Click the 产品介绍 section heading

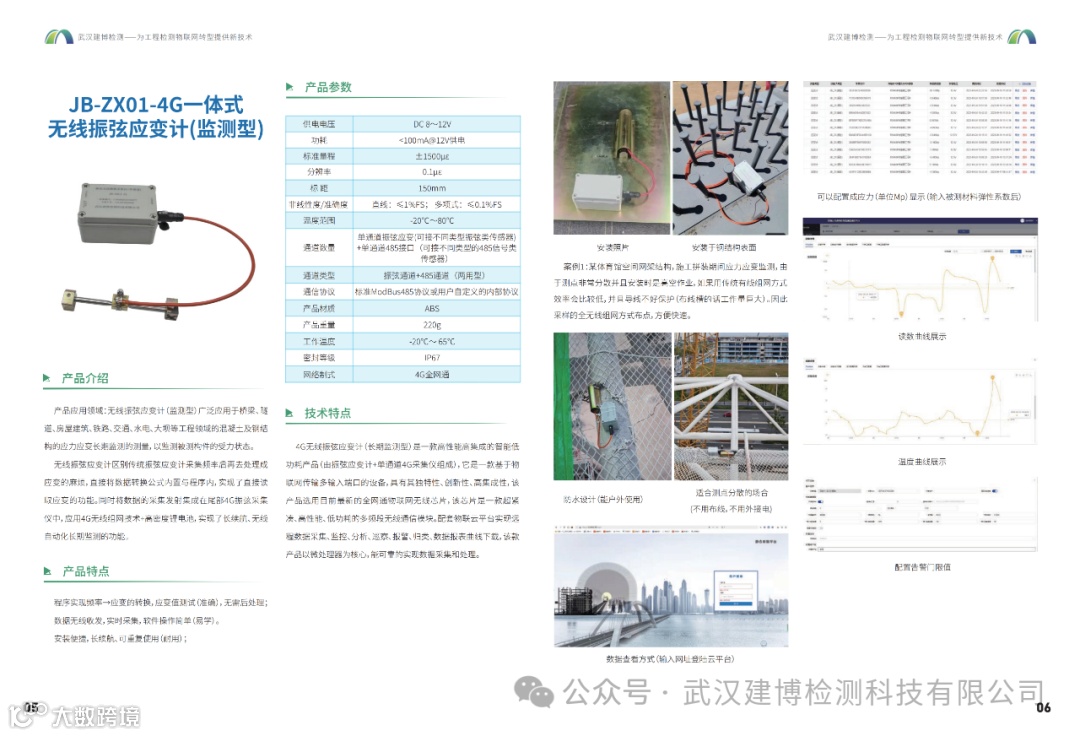click(x=85, y=378)
